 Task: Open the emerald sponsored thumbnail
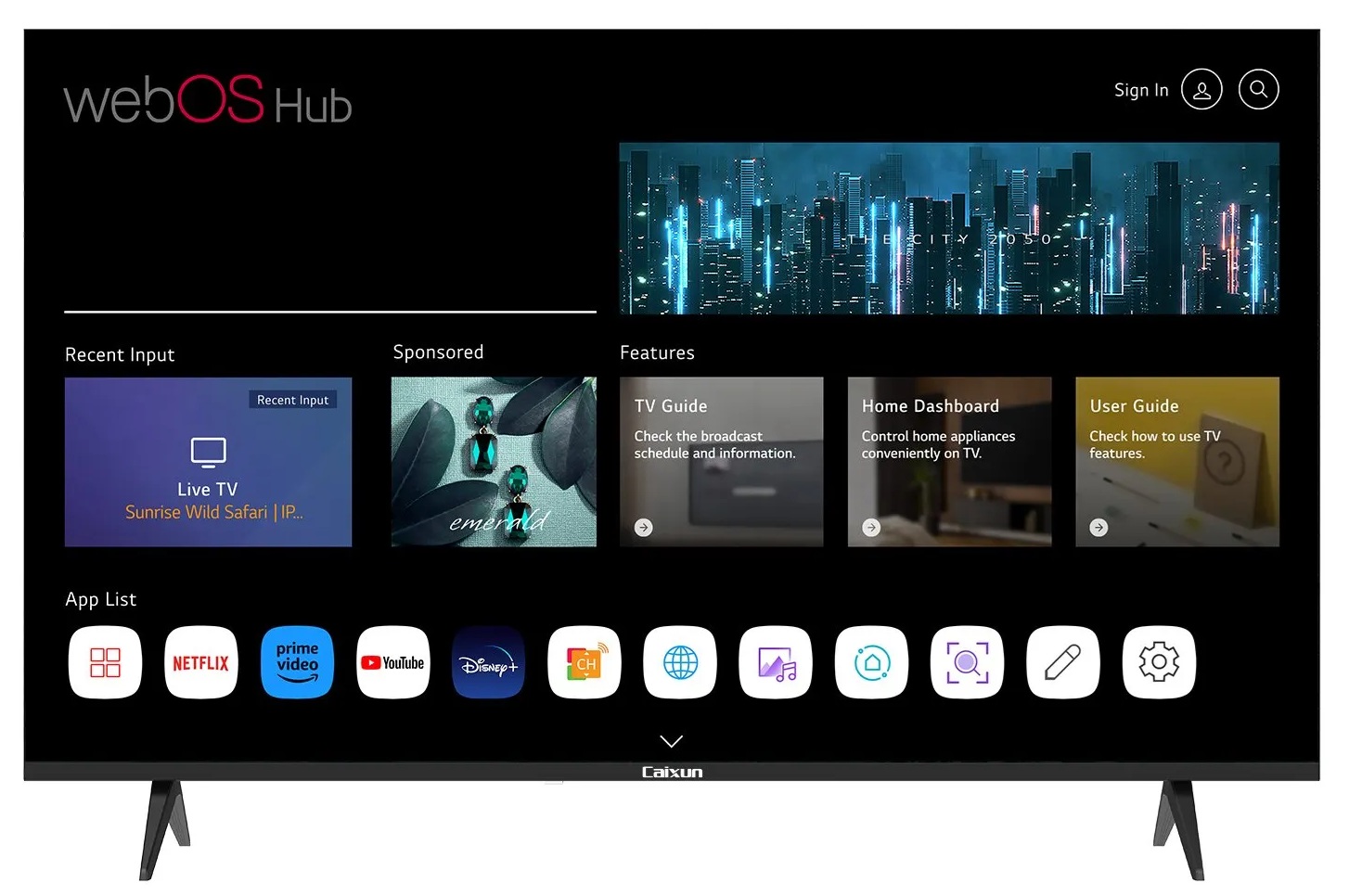(494, 461)
